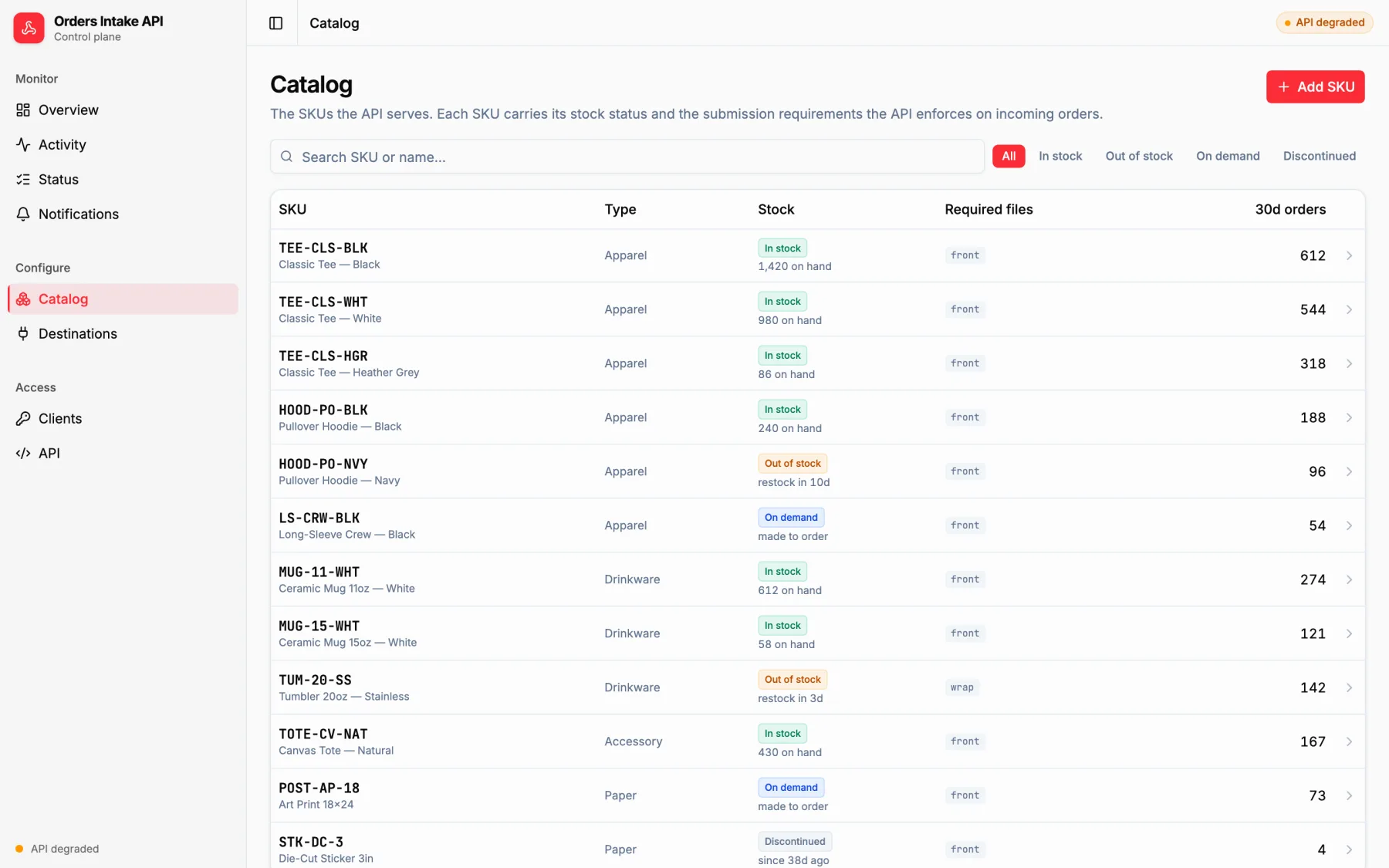
Task: Filter the catalog by Discontinued
Action: point(1319,156)
